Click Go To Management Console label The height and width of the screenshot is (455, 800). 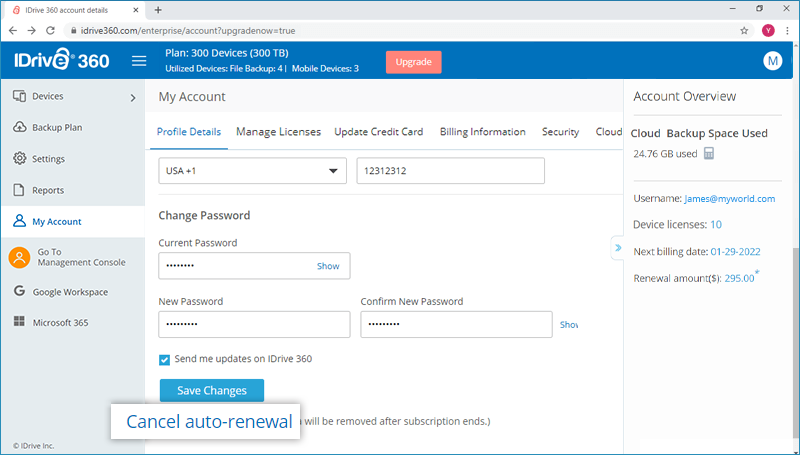pyautogui.click(x=81, y=257)
